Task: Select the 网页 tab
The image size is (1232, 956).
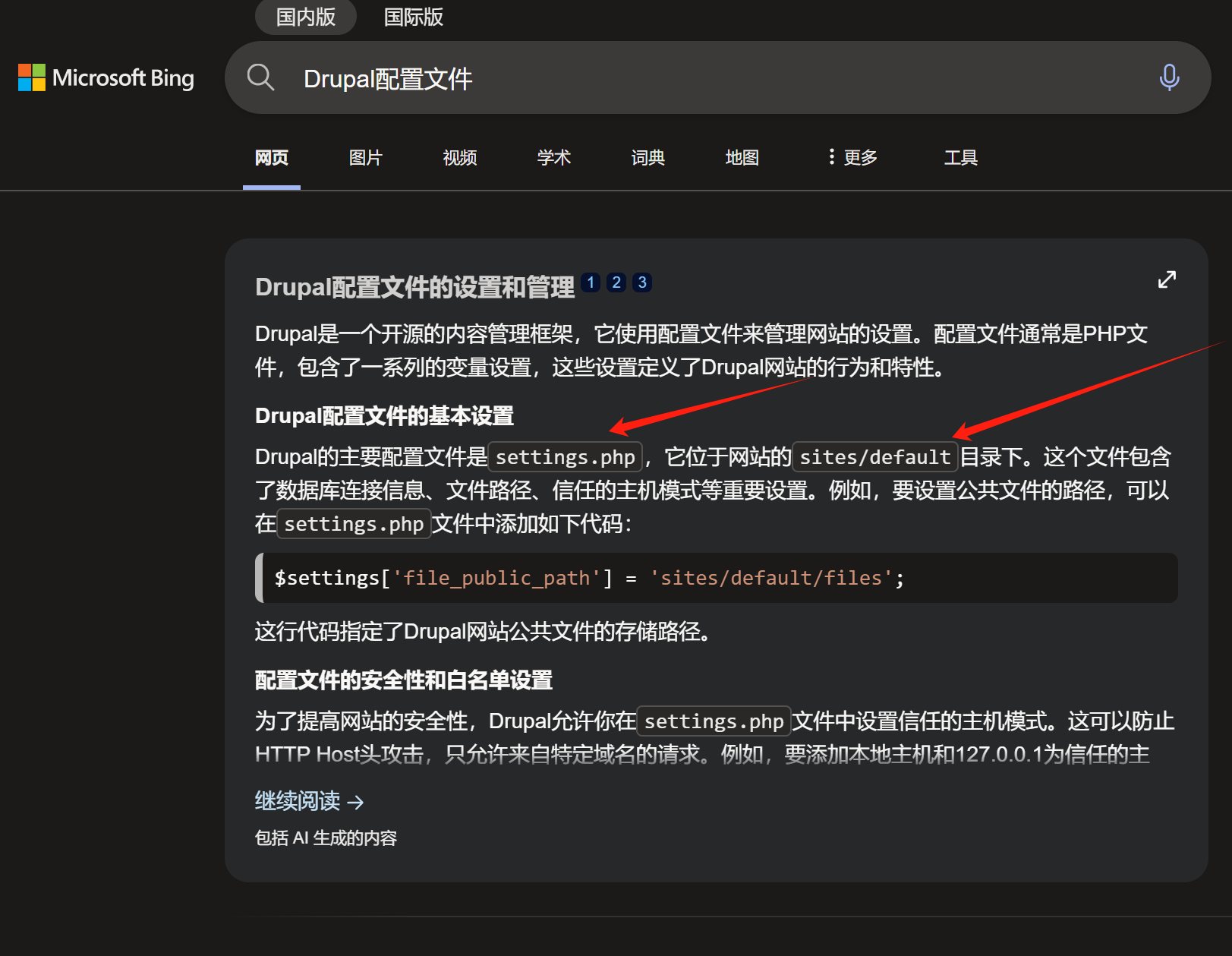Action: click(x=272, y=157)
